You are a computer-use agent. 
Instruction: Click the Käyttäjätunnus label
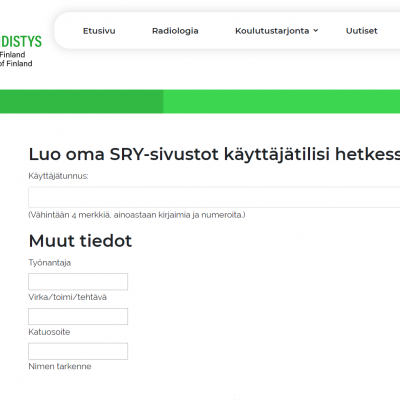point(58,176)
